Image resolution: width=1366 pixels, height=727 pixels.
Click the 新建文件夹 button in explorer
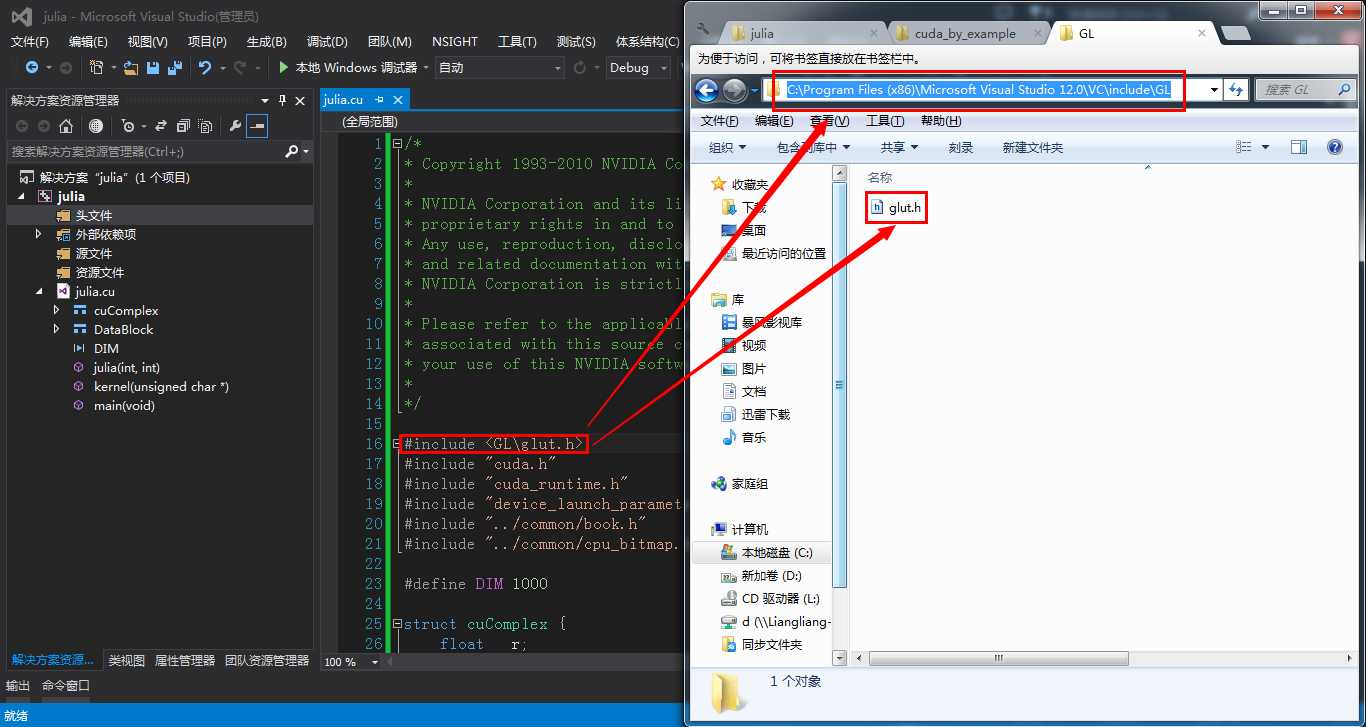(1033, 147)
